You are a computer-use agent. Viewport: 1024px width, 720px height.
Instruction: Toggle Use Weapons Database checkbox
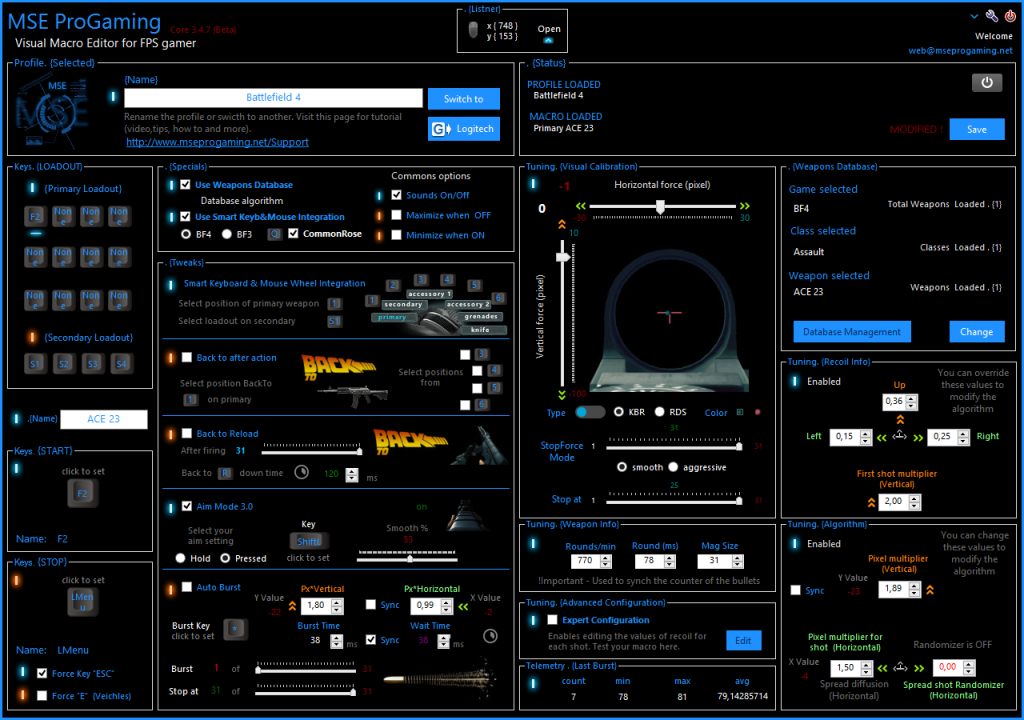click(x=185, y=185)
